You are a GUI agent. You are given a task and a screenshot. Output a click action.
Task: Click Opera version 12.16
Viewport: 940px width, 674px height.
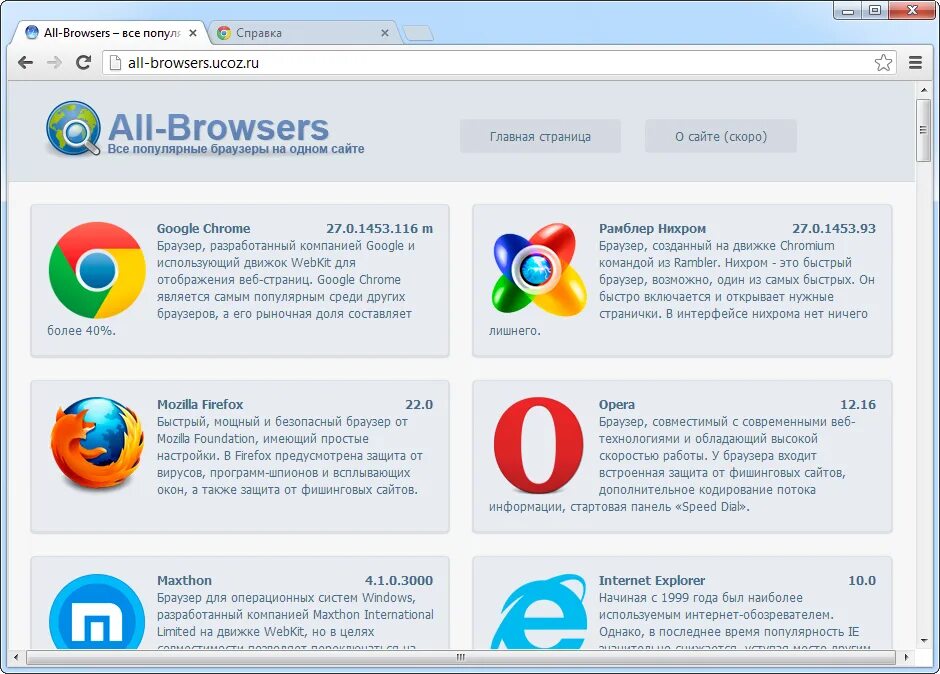pos(858,404)
